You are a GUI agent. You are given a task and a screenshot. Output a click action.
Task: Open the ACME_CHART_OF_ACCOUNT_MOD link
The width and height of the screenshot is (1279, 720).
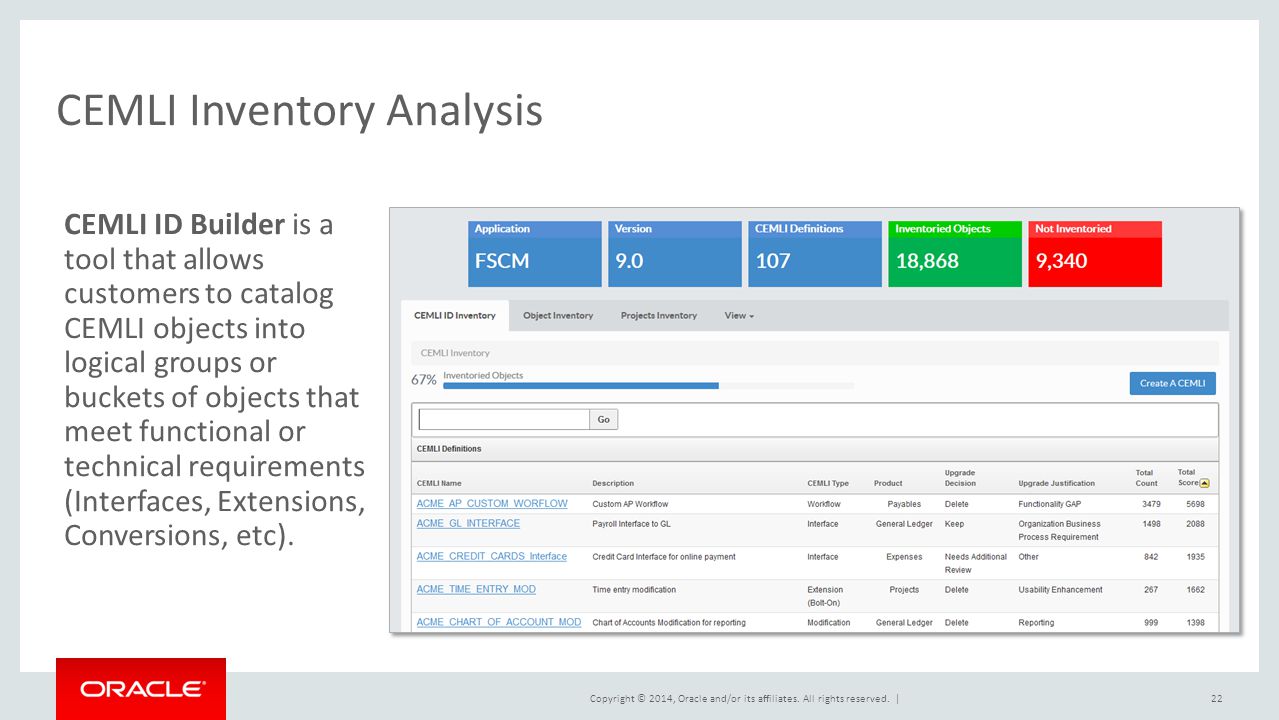tap(498, 622)
